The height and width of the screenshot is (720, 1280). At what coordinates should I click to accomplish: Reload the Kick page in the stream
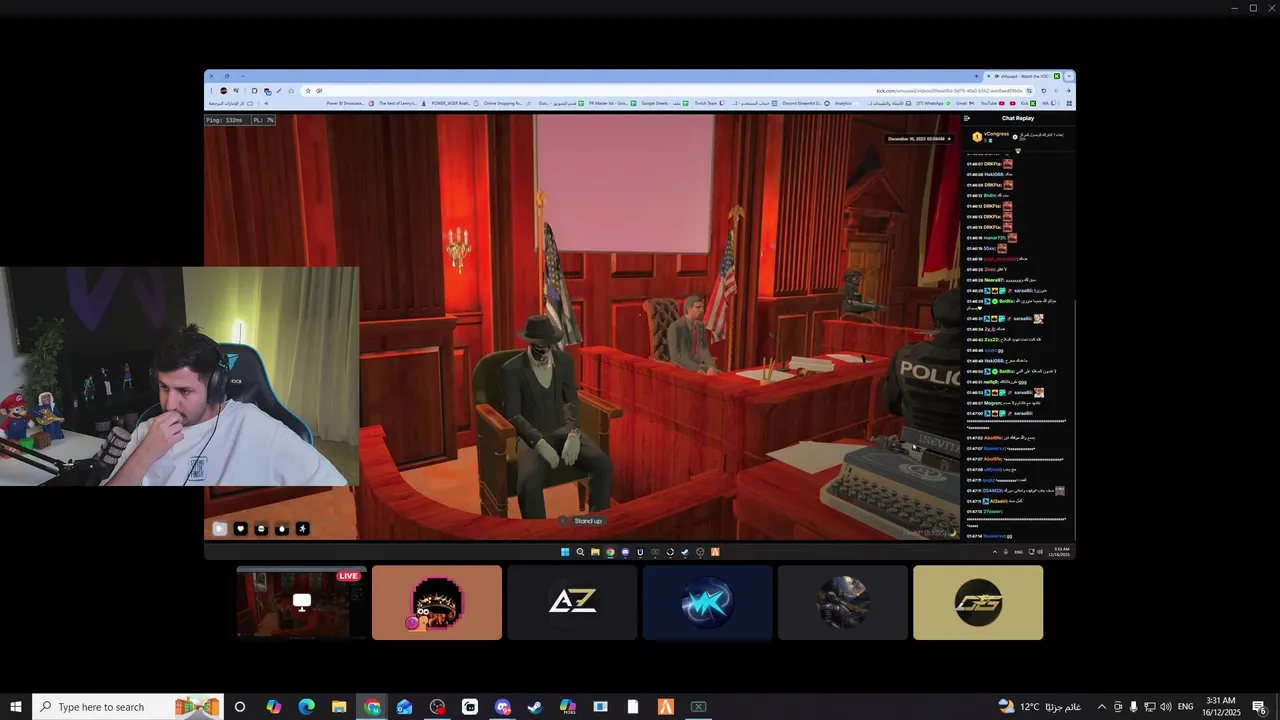click(1044, 90)
